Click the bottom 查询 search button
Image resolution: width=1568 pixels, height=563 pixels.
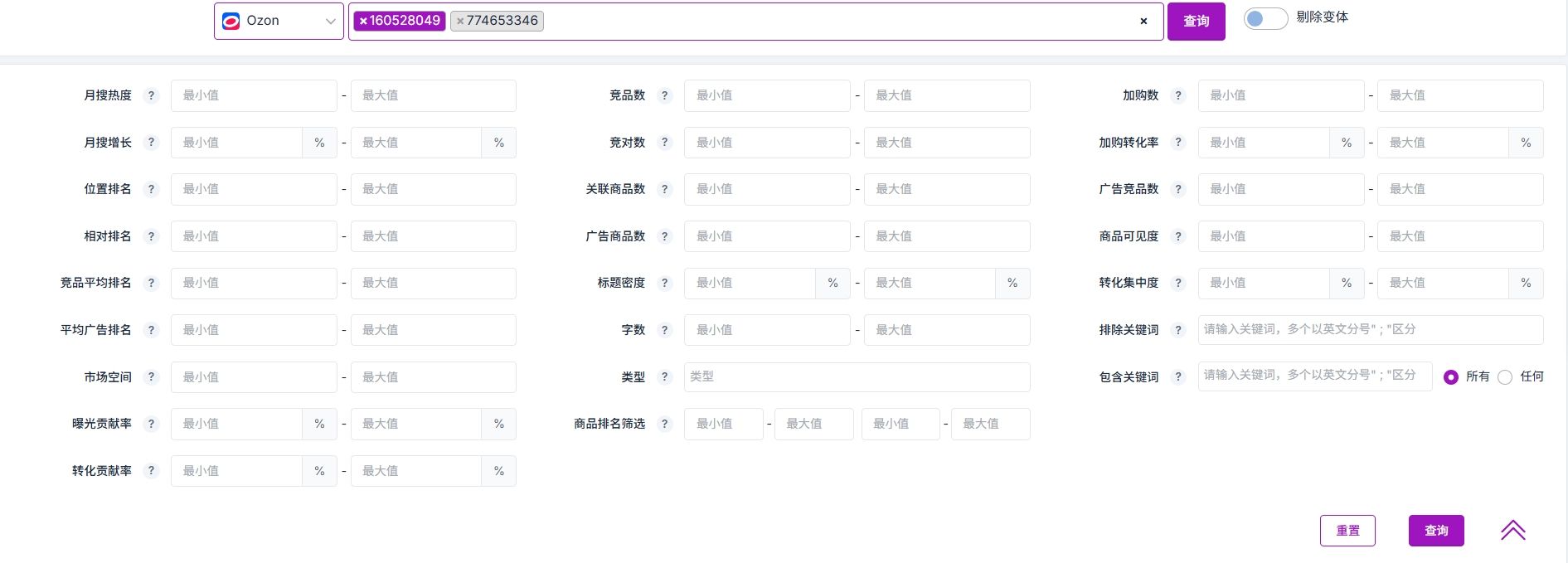(1436, 531)
